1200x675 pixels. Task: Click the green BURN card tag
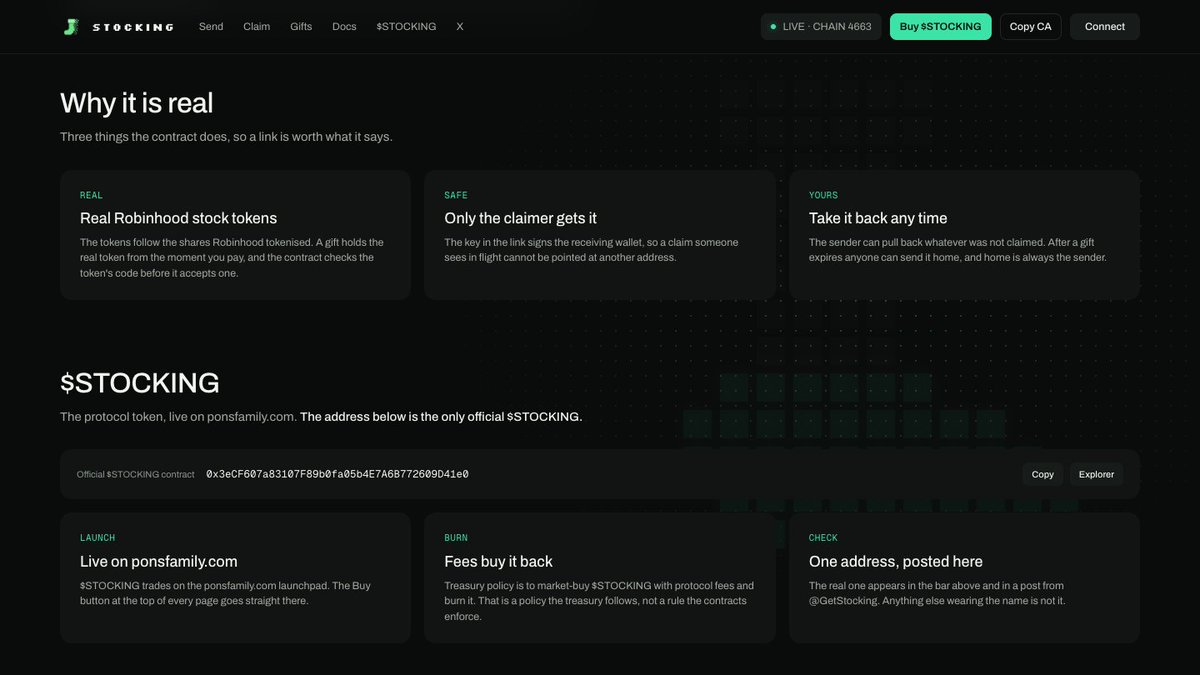click(x=456, y=538)
